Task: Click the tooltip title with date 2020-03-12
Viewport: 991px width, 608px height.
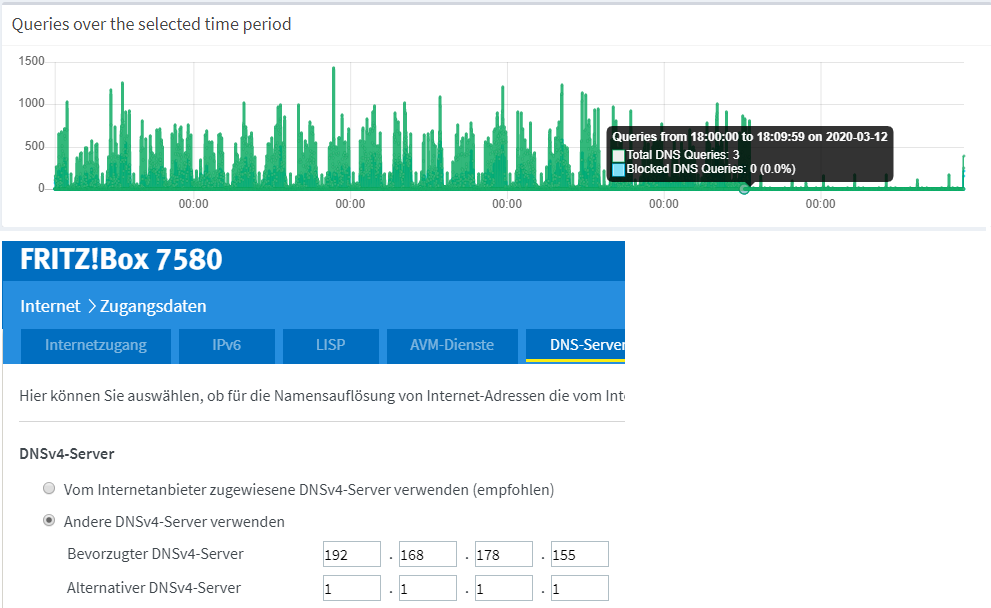Action: click(750, 137)
